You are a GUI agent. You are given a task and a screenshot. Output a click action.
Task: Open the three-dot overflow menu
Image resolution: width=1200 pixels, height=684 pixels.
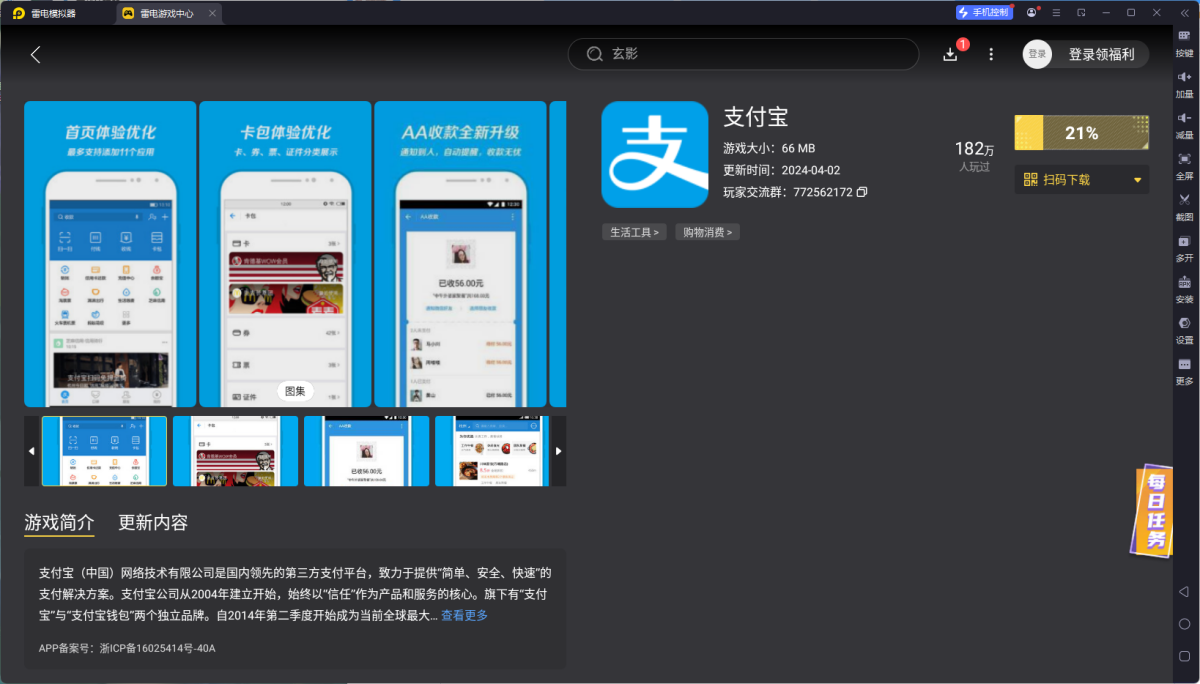click(991, 54)
